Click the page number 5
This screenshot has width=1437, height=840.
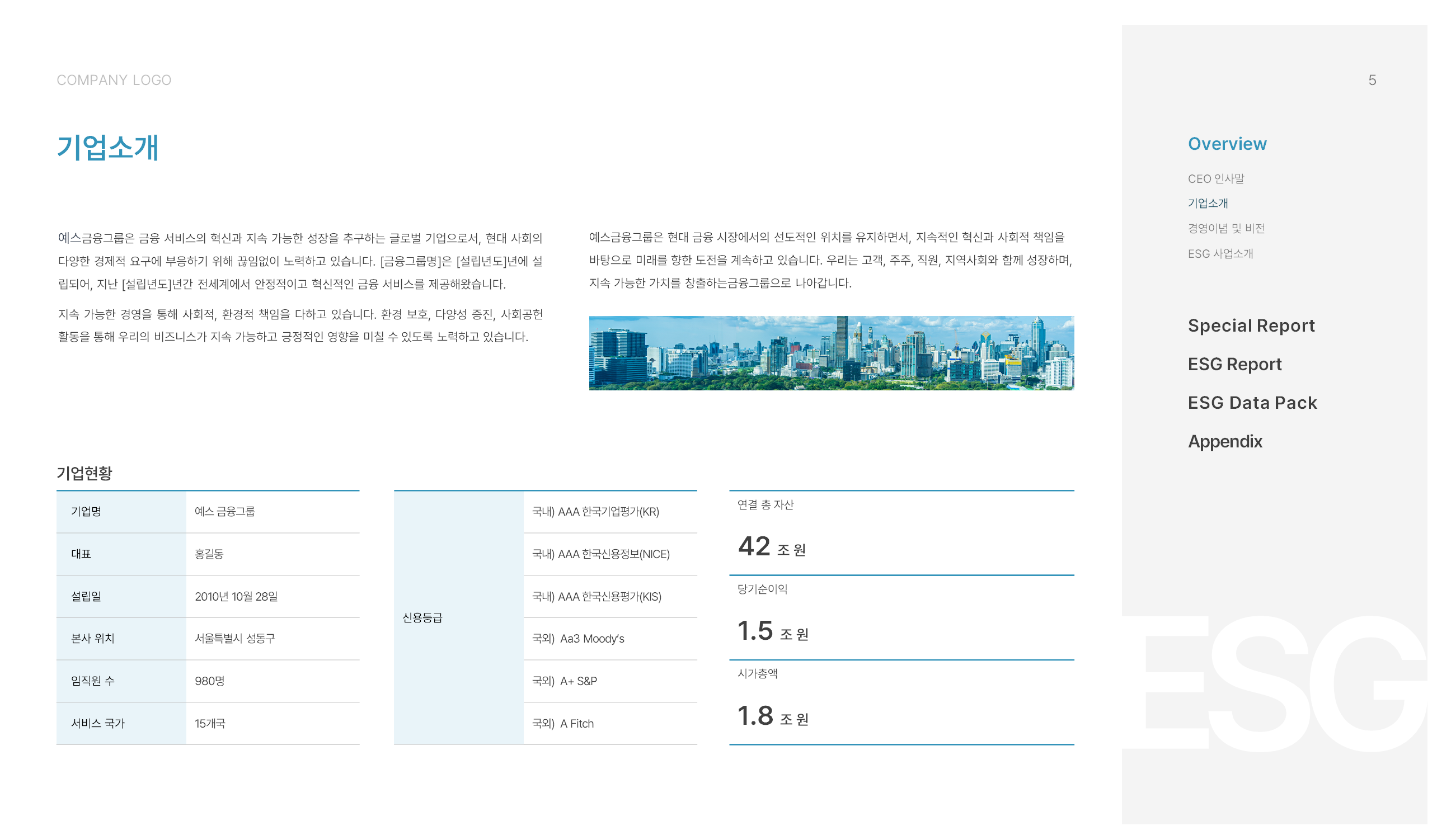click(x=1372, y=81)
